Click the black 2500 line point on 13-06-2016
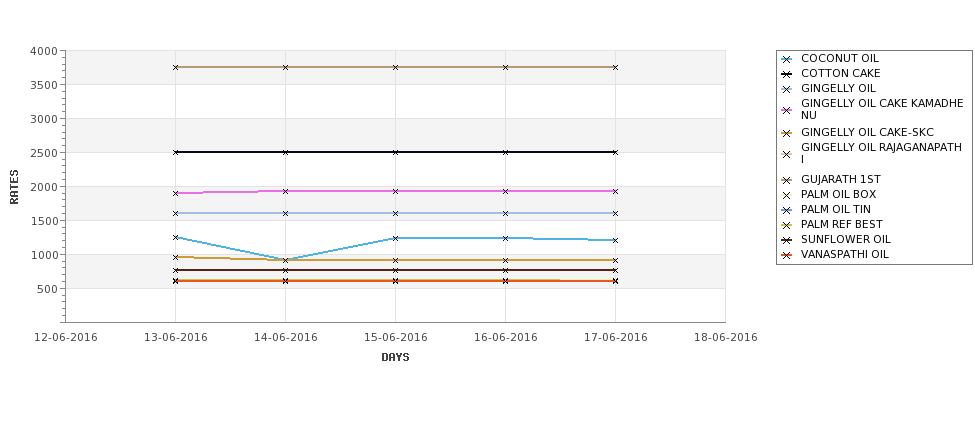Screen dimensions: 975x429 pos(175,152)
